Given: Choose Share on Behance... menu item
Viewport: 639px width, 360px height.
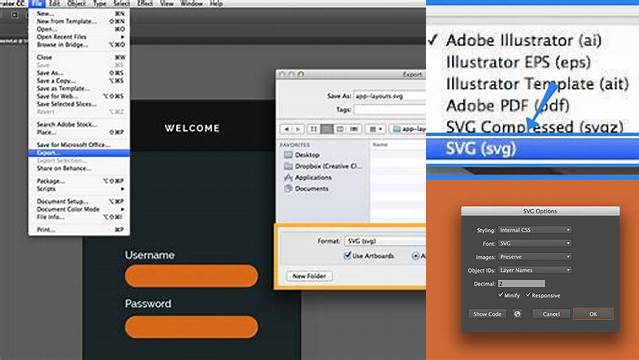Looking at the screenshot, I should (79, 168).
